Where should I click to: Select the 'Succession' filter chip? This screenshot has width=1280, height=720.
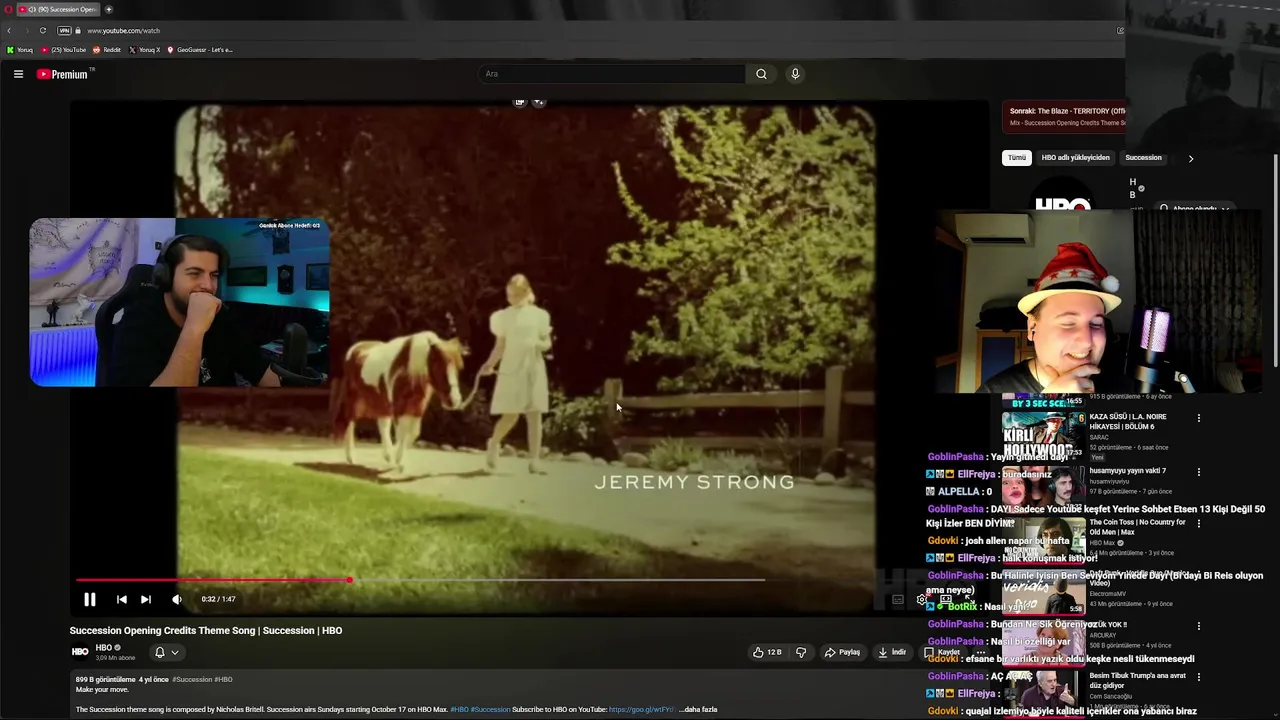1143,158
